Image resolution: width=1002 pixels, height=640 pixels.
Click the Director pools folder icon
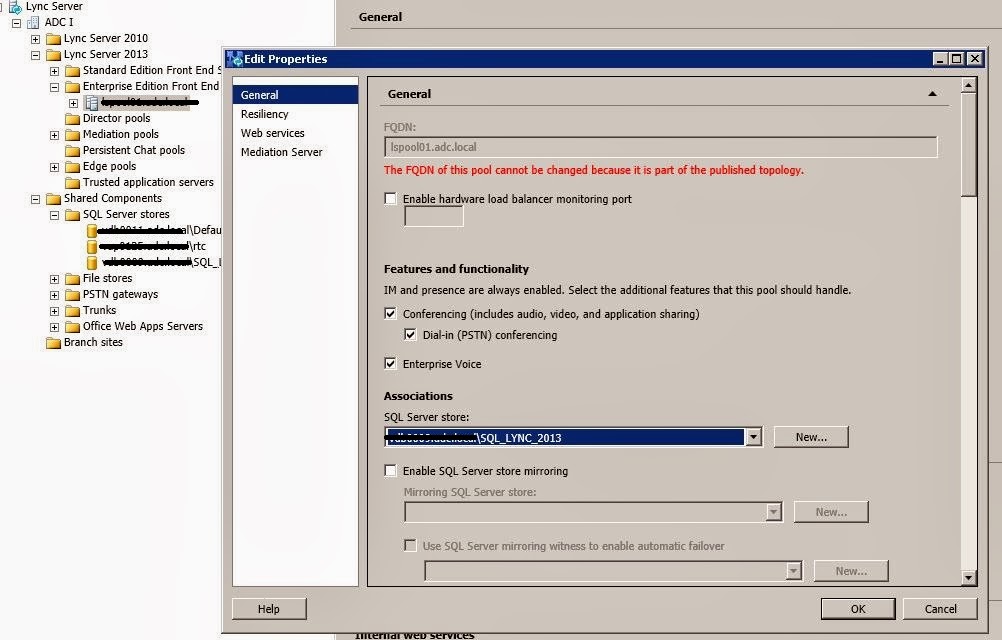point(73,119)
